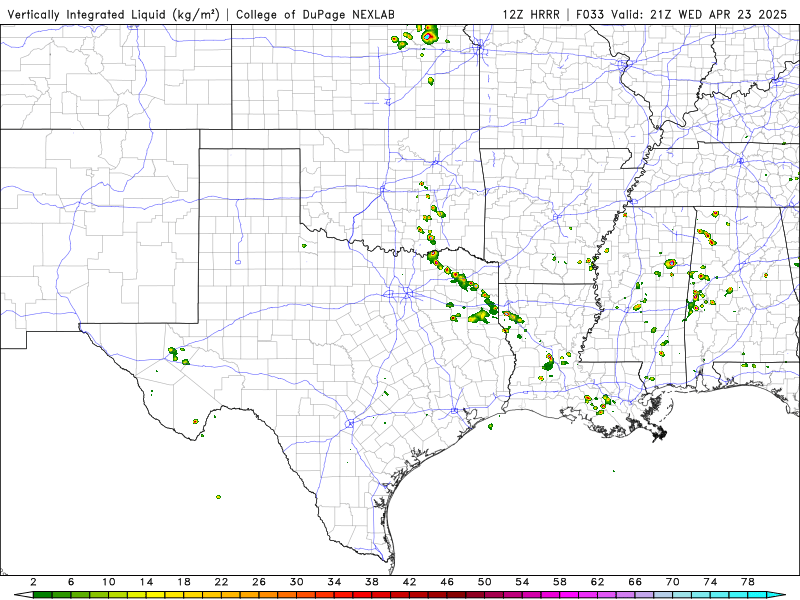800x600 pixels.
Task: Click the cyan-cored storm cell in northeast Kansas
Action: [x=428, y=36]
